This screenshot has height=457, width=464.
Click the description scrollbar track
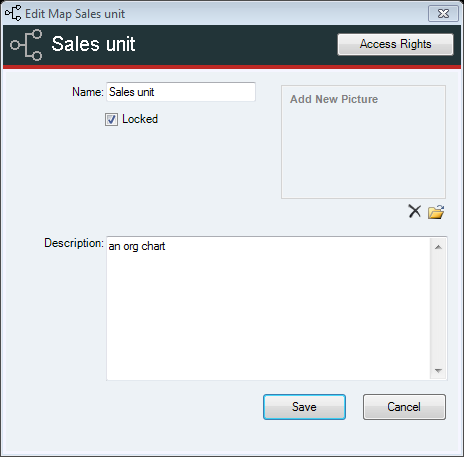438,309
